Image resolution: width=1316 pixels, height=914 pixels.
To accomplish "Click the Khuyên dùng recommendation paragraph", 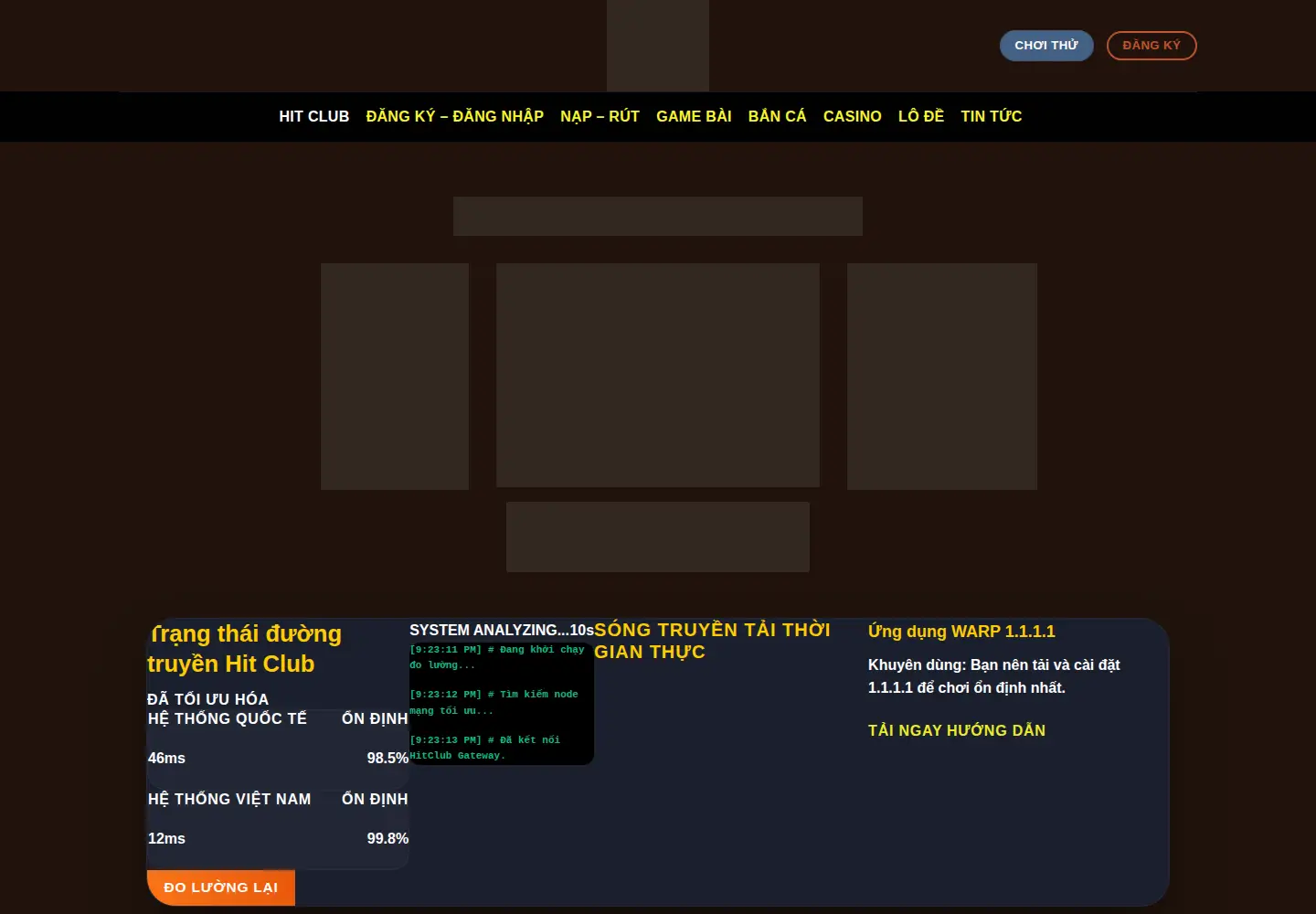I will (994, 676).
